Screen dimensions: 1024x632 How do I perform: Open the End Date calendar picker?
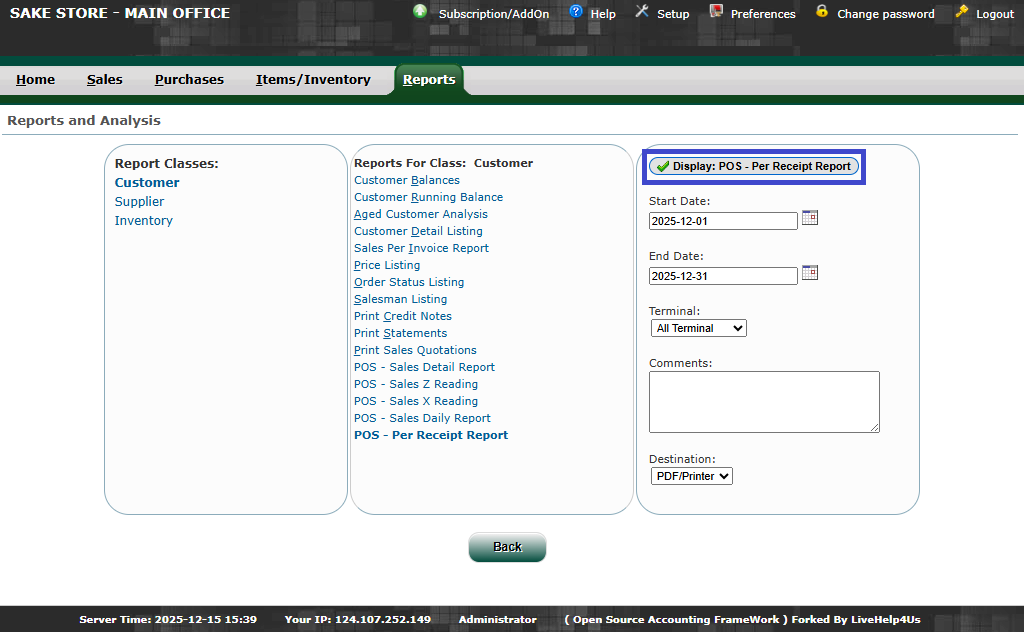coord(810,273)
